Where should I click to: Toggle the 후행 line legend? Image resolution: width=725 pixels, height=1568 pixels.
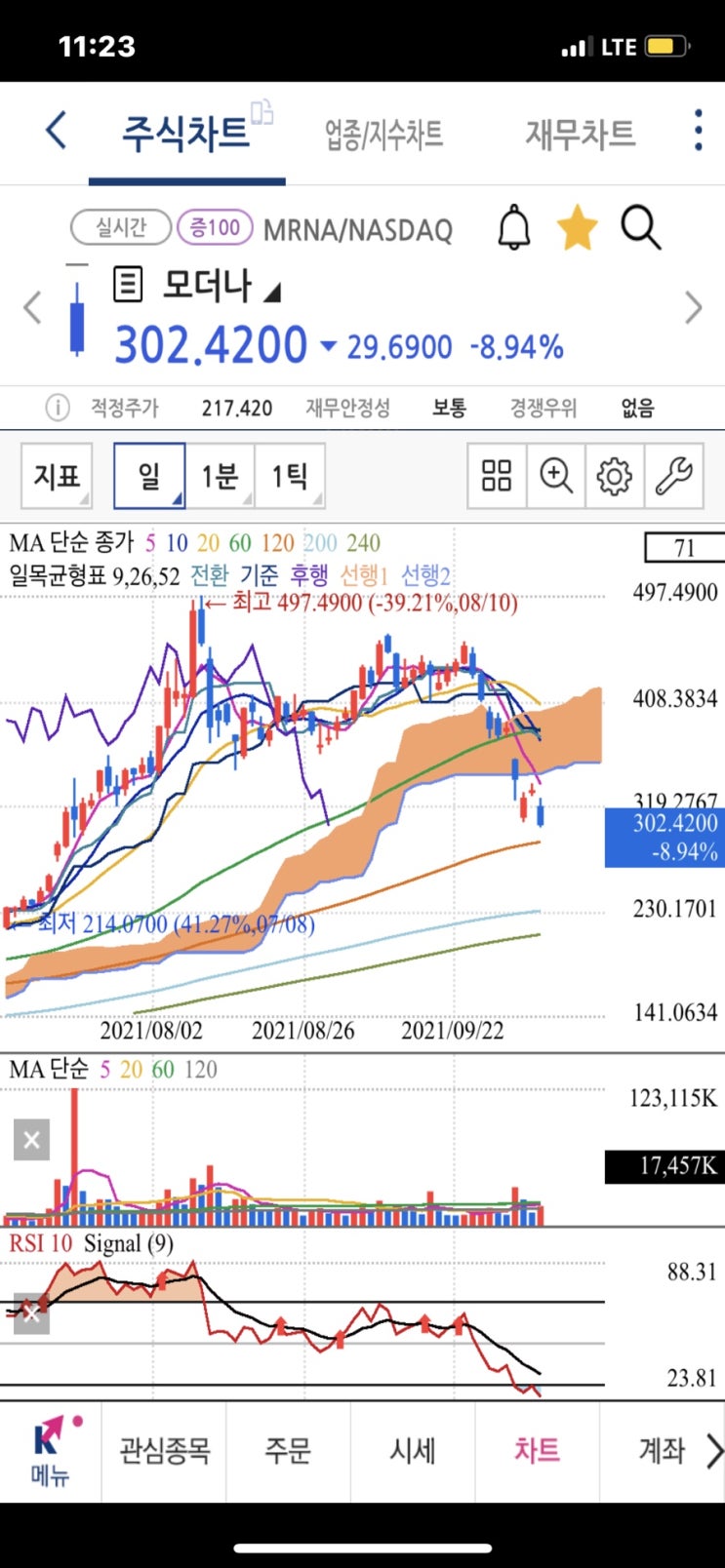309,575
